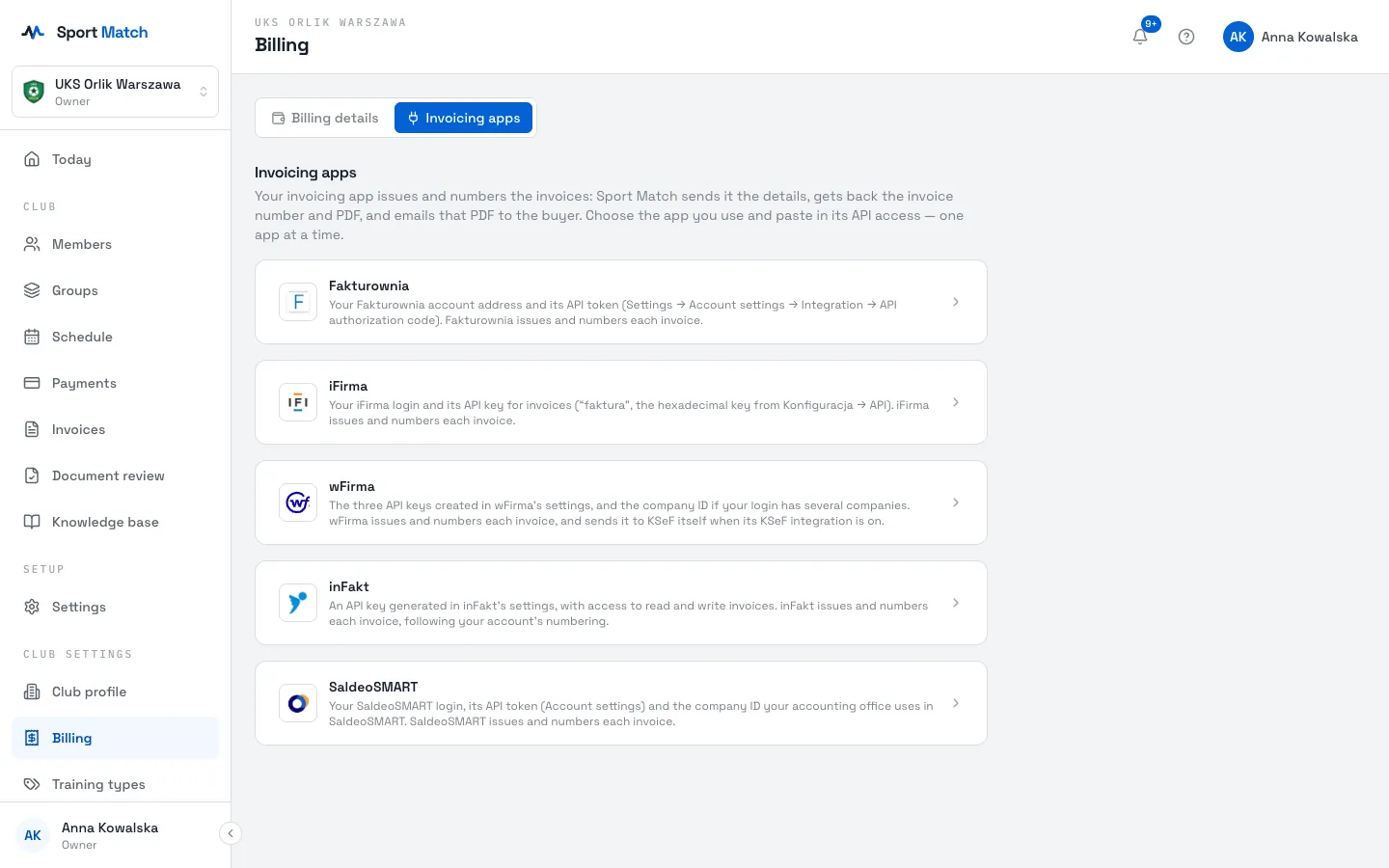Open Club profile settings

click(115, 692)
